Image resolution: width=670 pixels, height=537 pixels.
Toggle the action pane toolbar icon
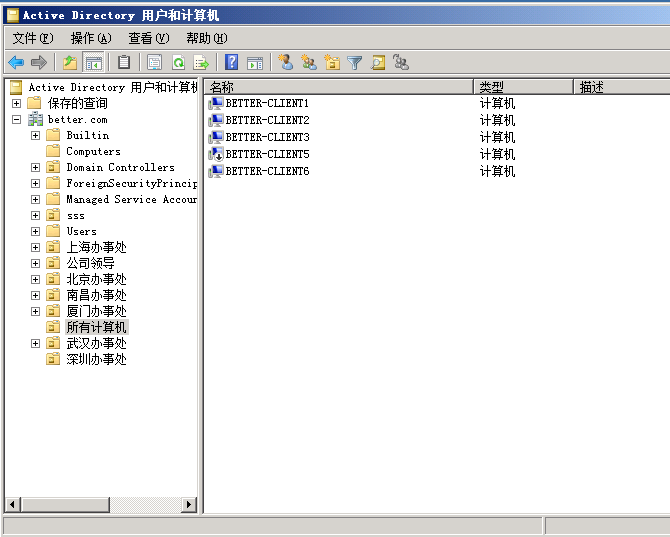tap(255, 63)
